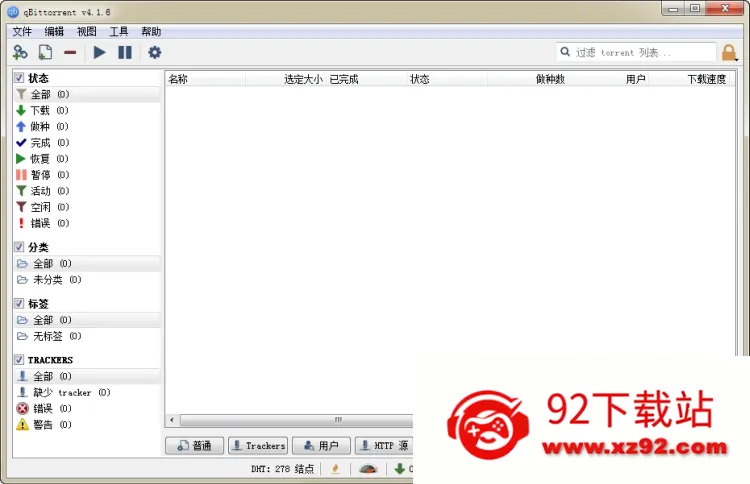750x484 pixels.
Task: Sort by the 已完成 column header
Action: coord(366,79)
